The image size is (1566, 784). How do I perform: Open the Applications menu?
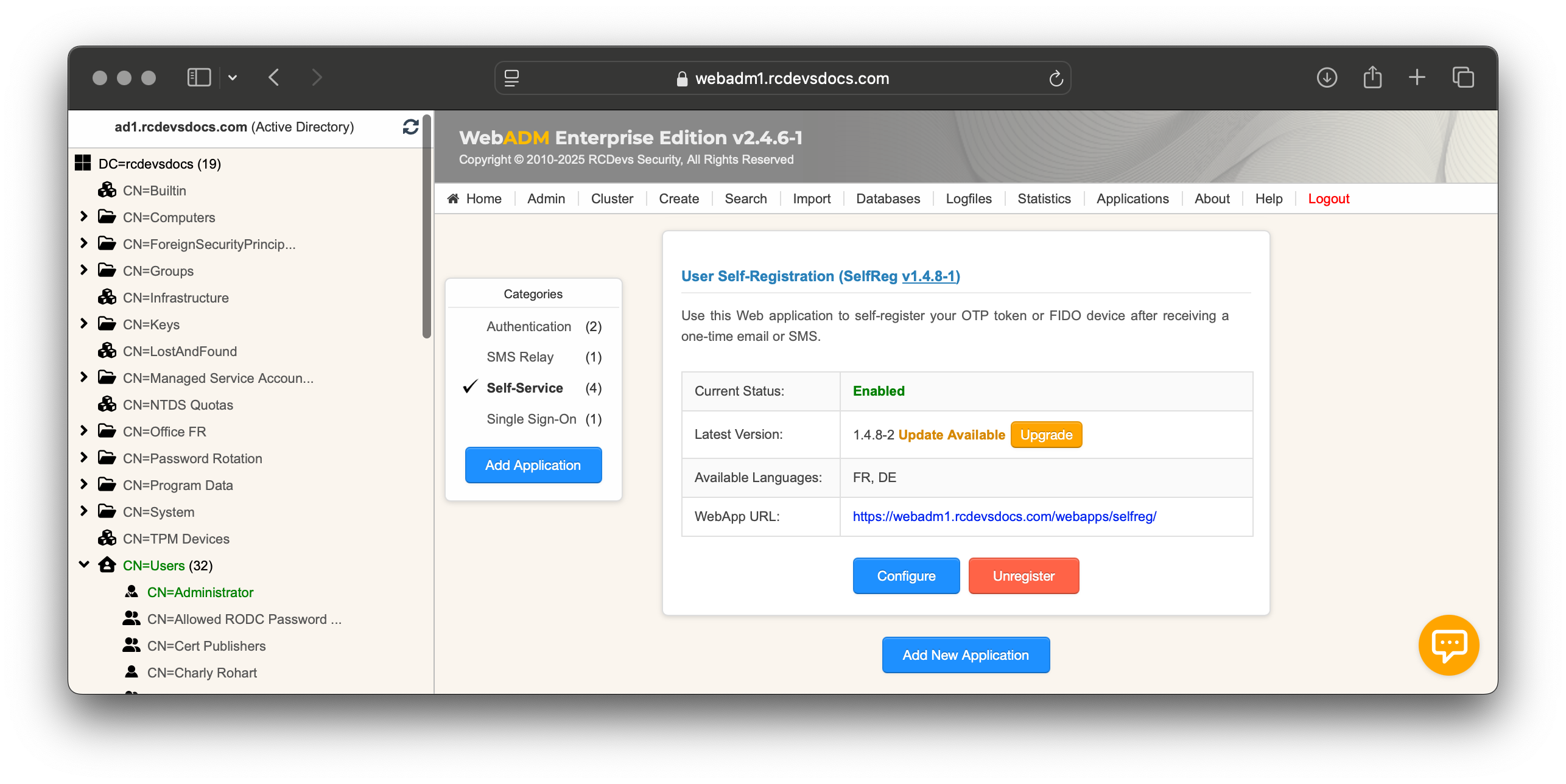(1132, 198)
